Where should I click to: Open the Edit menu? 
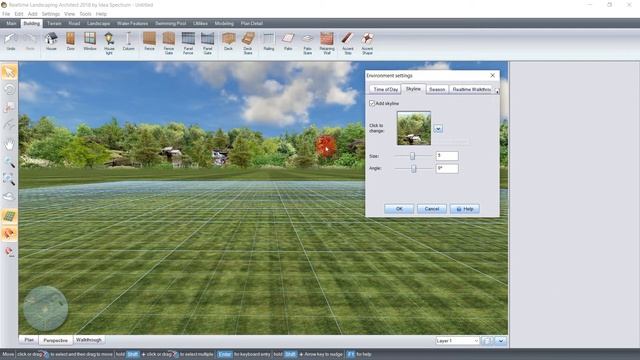pyautogui.click(x=19, y=14)
